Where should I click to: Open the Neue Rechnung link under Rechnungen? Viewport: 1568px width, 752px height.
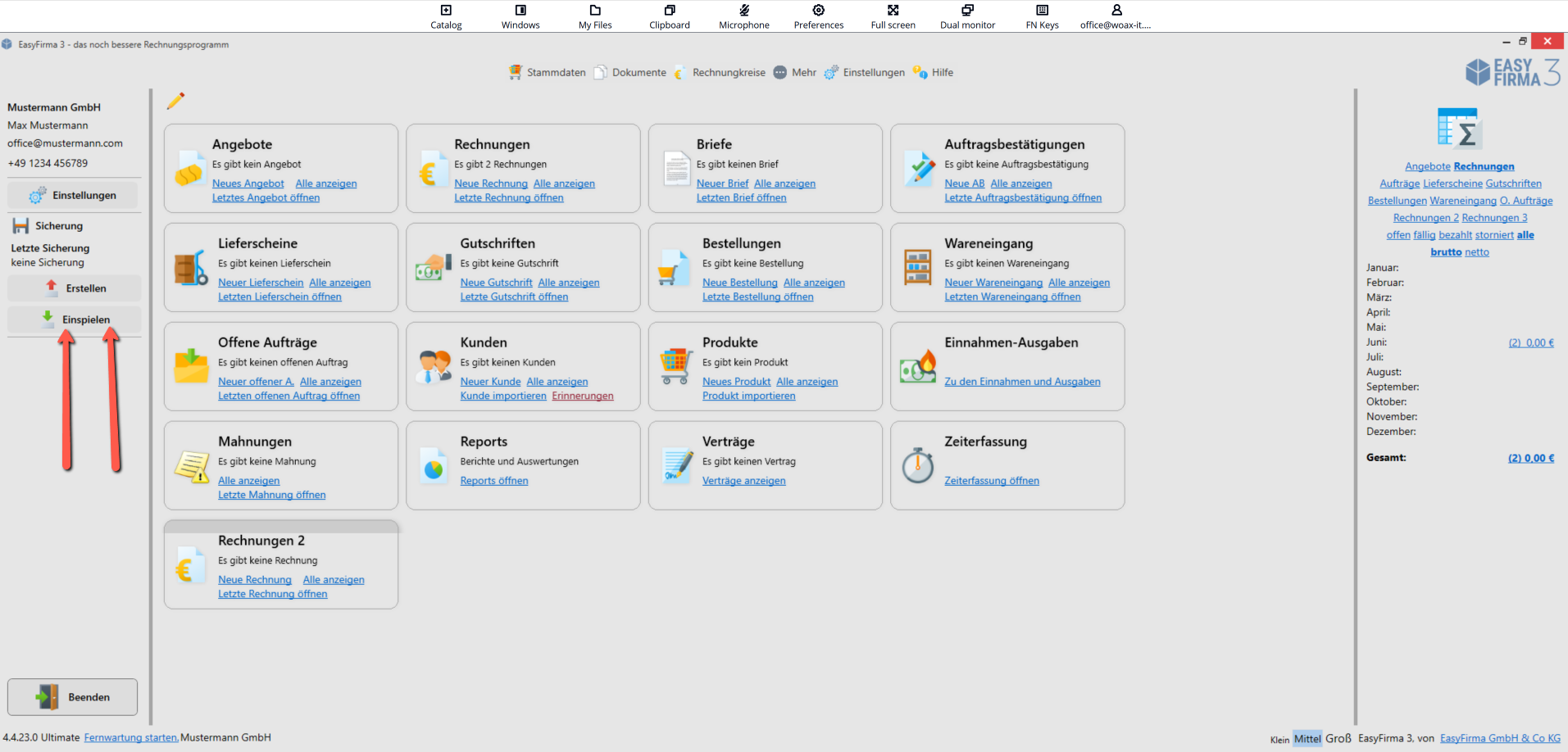pyautogui.click(x=491, y=183)
